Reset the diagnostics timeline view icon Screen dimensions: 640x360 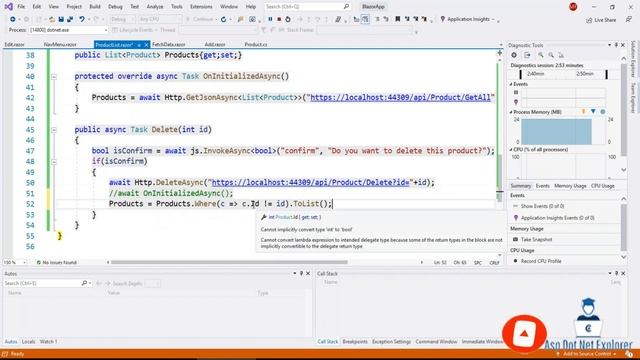point(561,55)
